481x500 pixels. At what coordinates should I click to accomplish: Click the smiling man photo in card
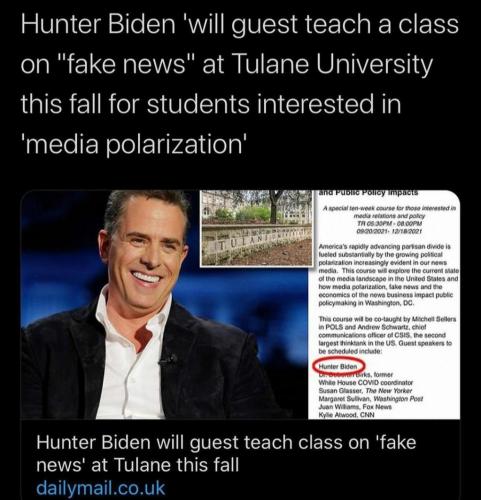click(165, 305)
